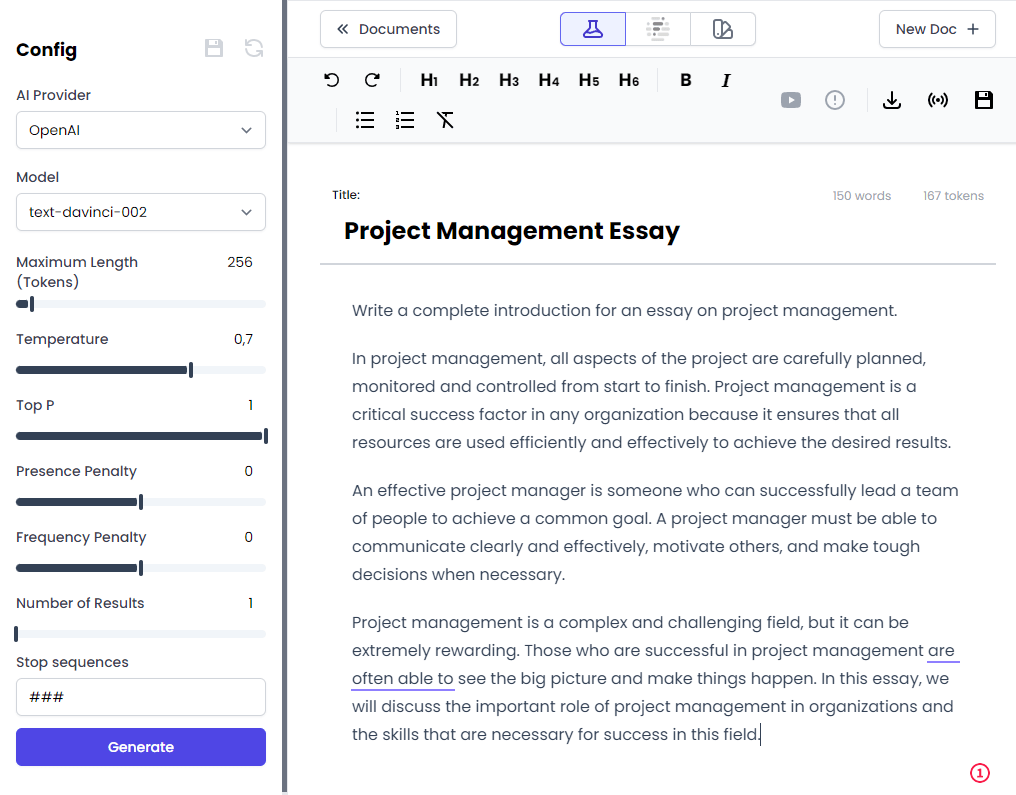
Task: Click the 150 words counter
Action: click(x=862, y=196)
